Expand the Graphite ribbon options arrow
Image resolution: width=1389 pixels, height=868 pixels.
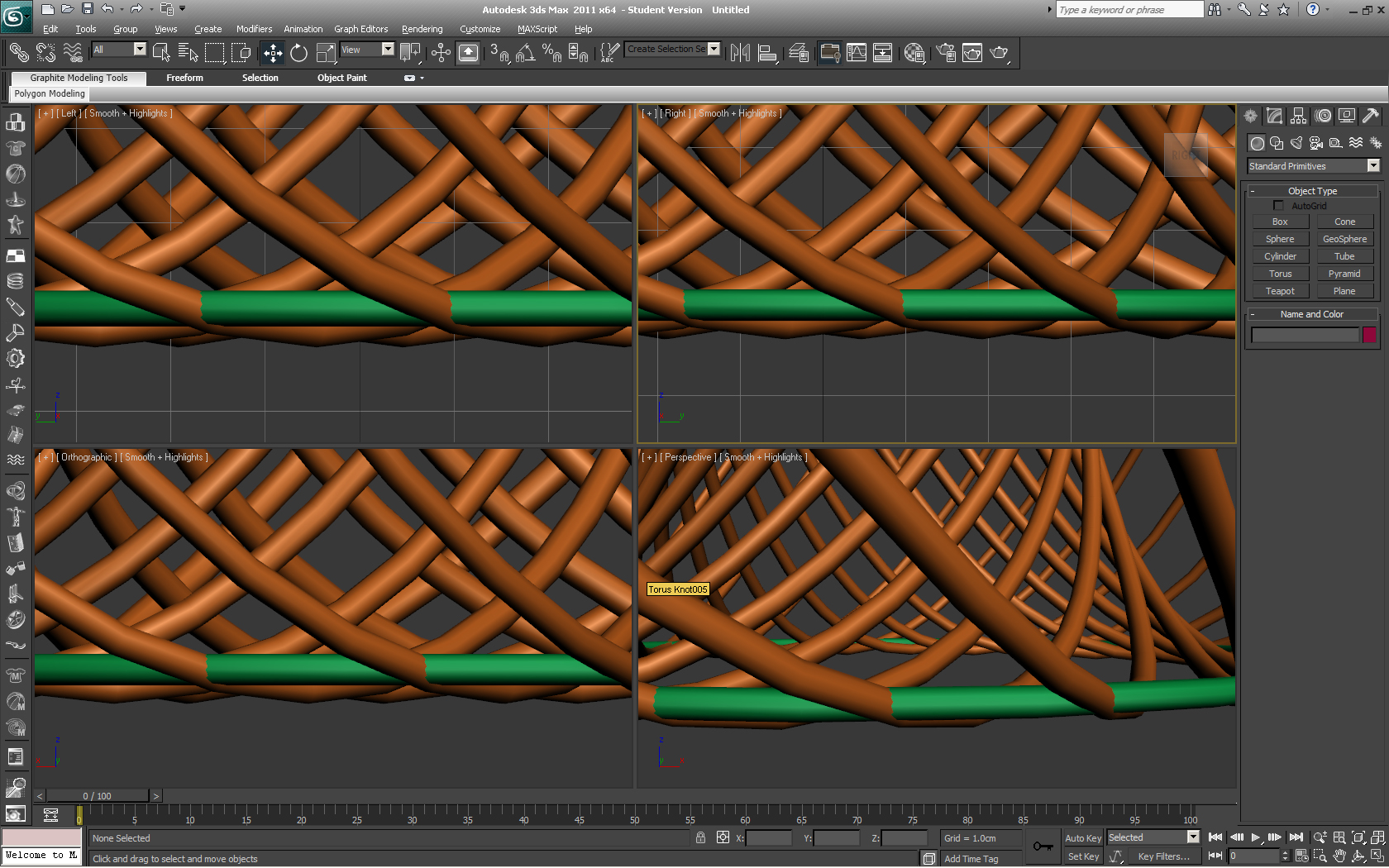422,78
